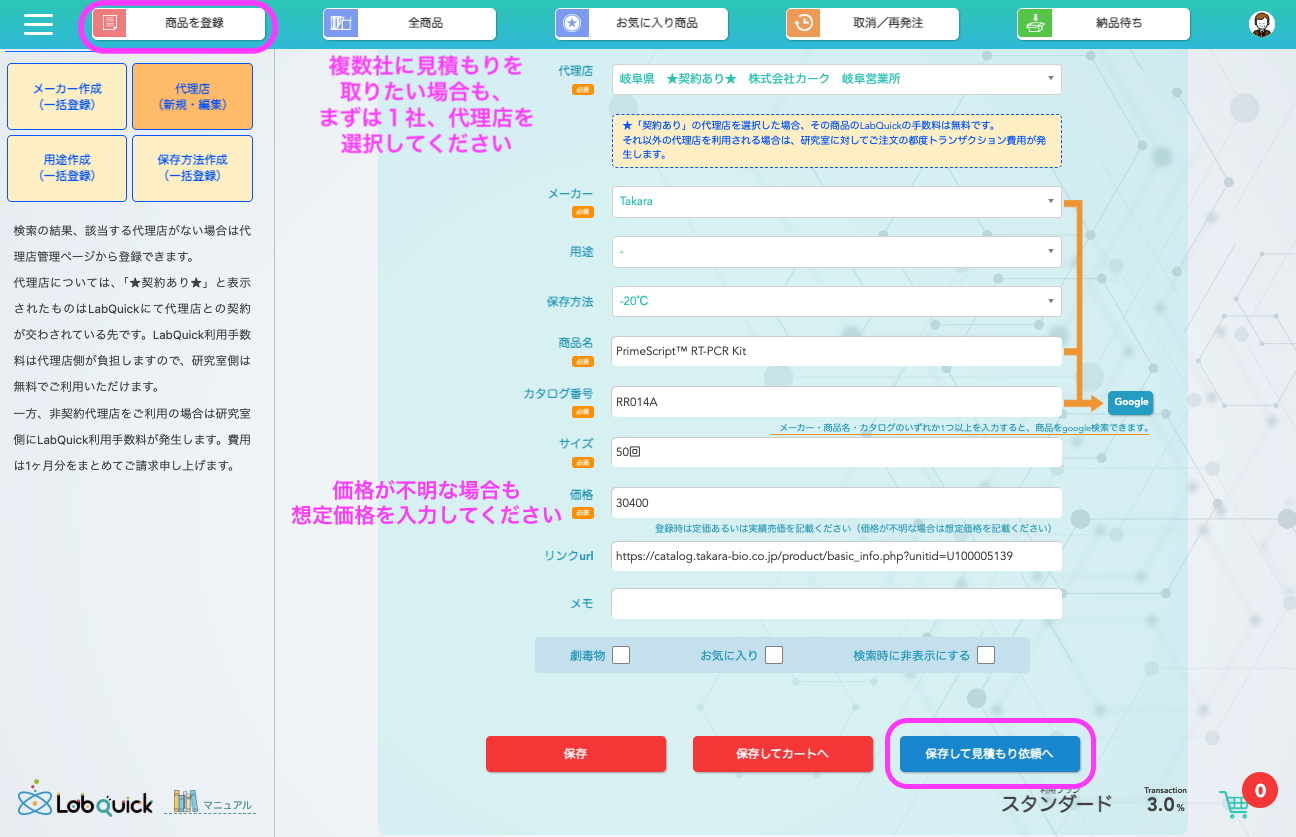Select the 代理店（新規・編集） sidebar item
The height and width of the screenshot is (837, 1296).
192,96
